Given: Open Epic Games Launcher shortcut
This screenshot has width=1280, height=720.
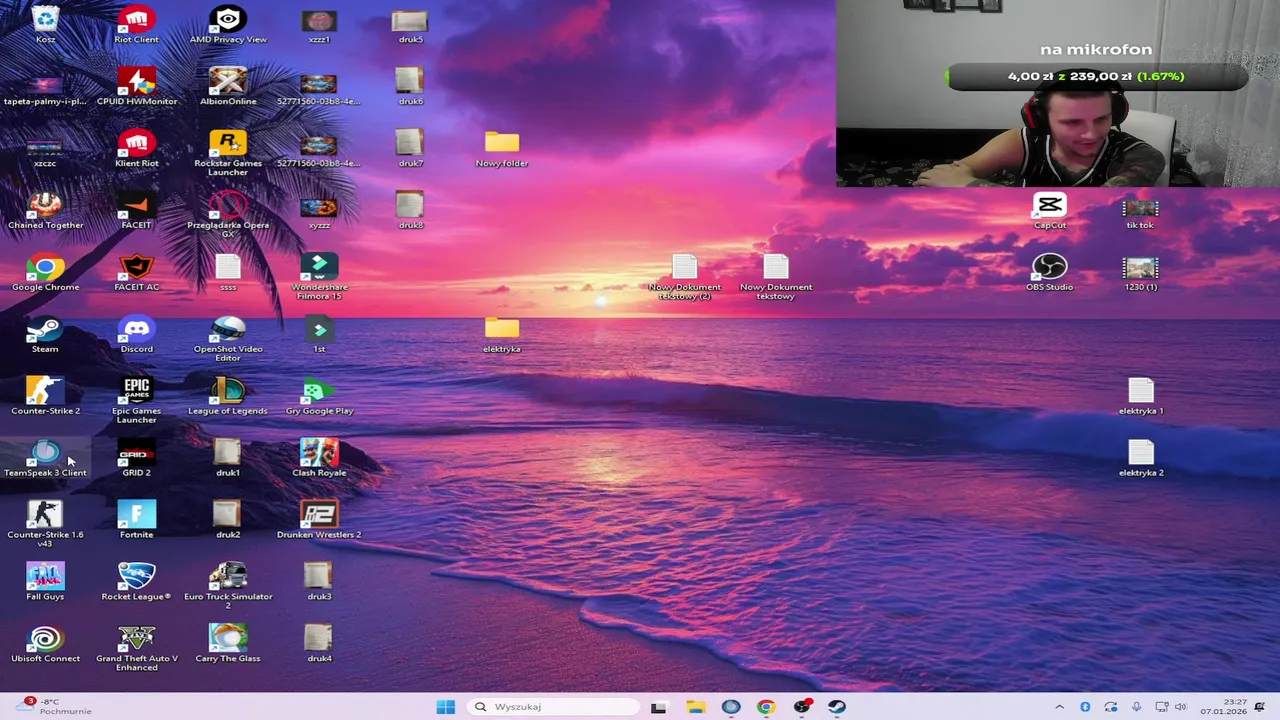Looking at the screenshot, I should point(136,402).
